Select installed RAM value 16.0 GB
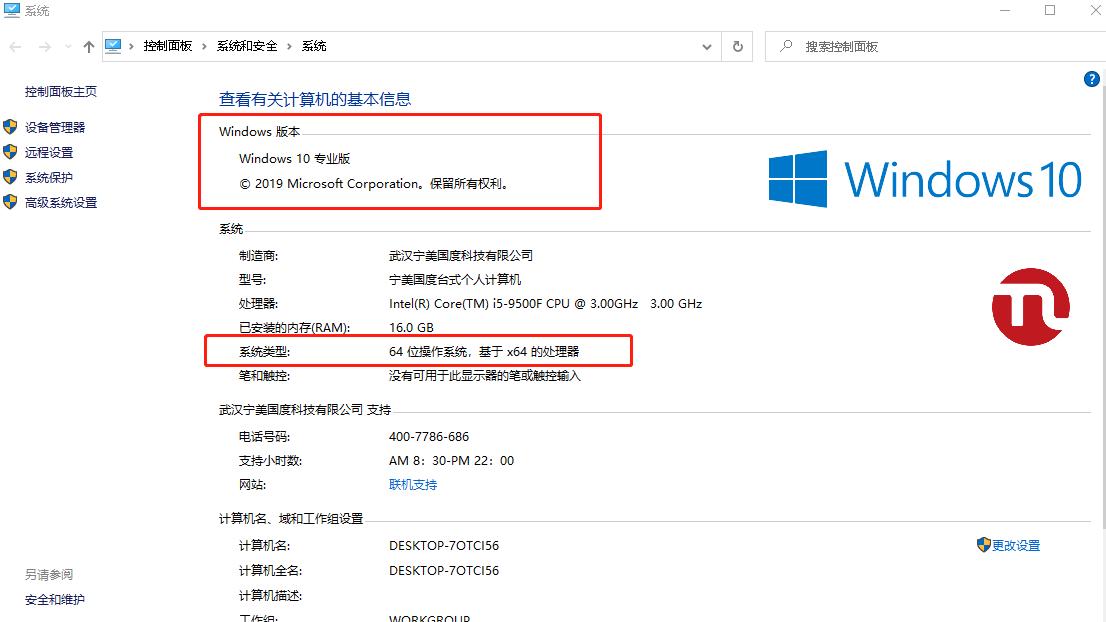Image resolution: width=1106 pixels, height=622 pixels. 411,328
